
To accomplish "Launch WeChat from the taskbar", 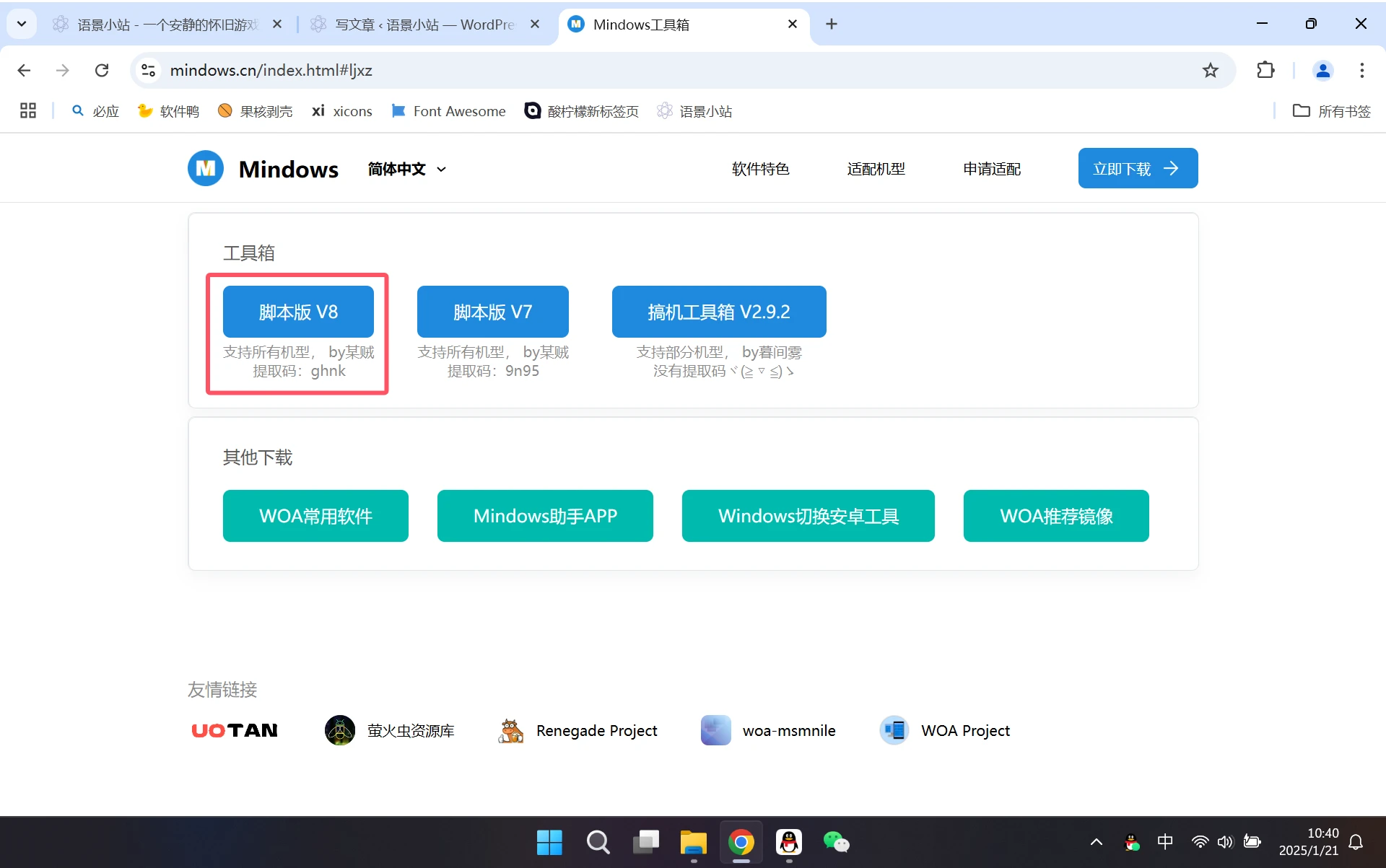I will pos(837,842).
